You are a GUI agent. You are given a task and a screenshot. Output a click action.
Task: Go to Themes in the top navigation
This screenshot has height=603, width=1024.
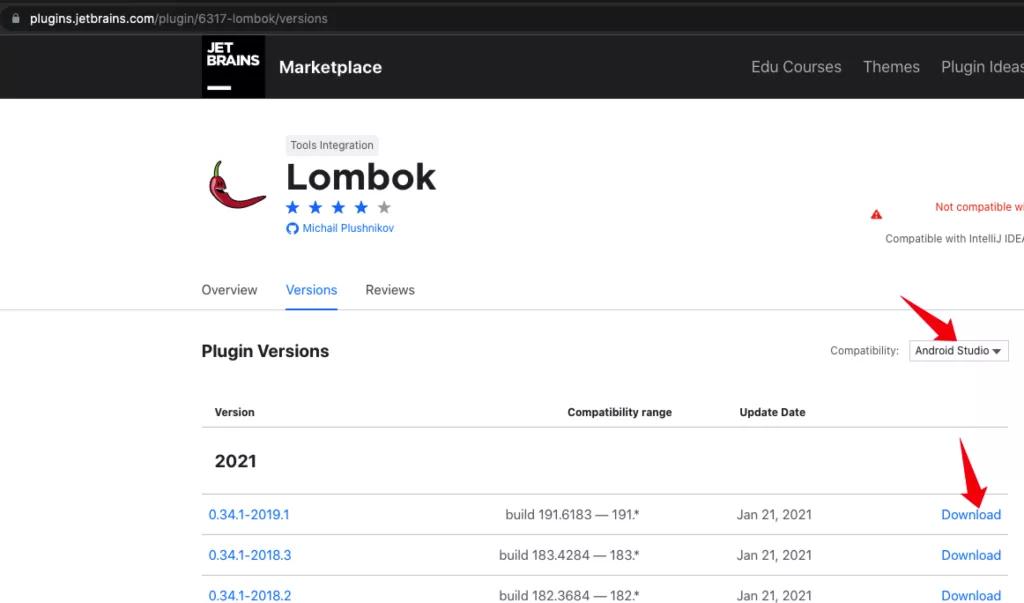891,67
